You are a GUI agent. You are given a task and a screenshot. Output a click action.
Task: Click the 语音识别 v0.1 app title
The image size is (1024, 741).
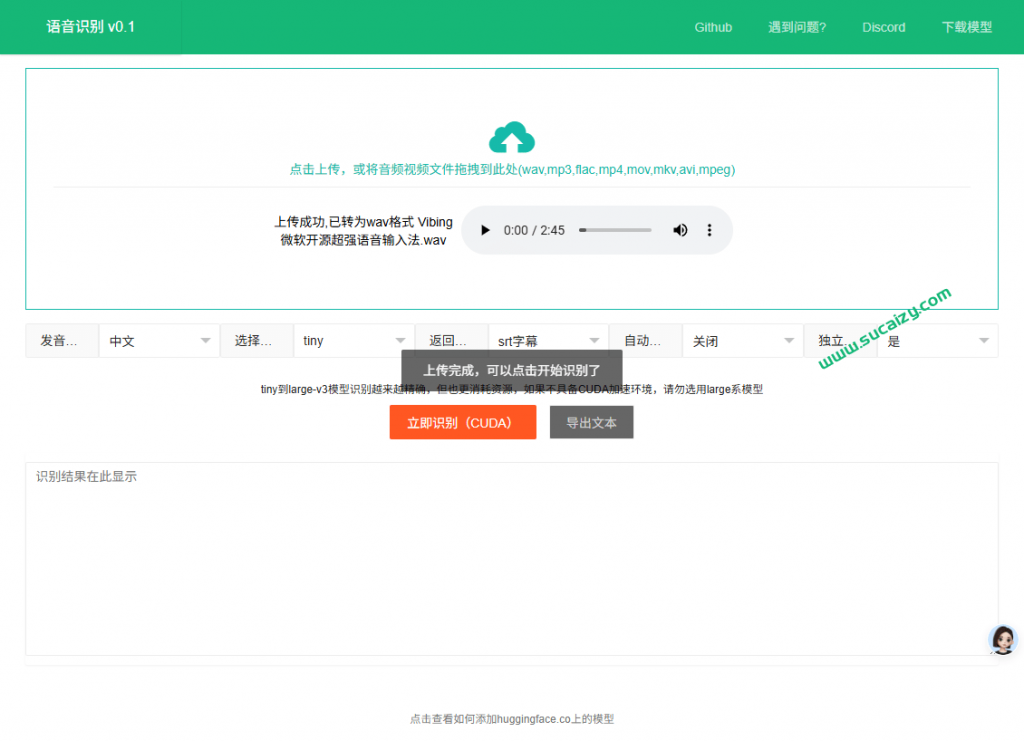pyautogui.click(x=91, y=27)
